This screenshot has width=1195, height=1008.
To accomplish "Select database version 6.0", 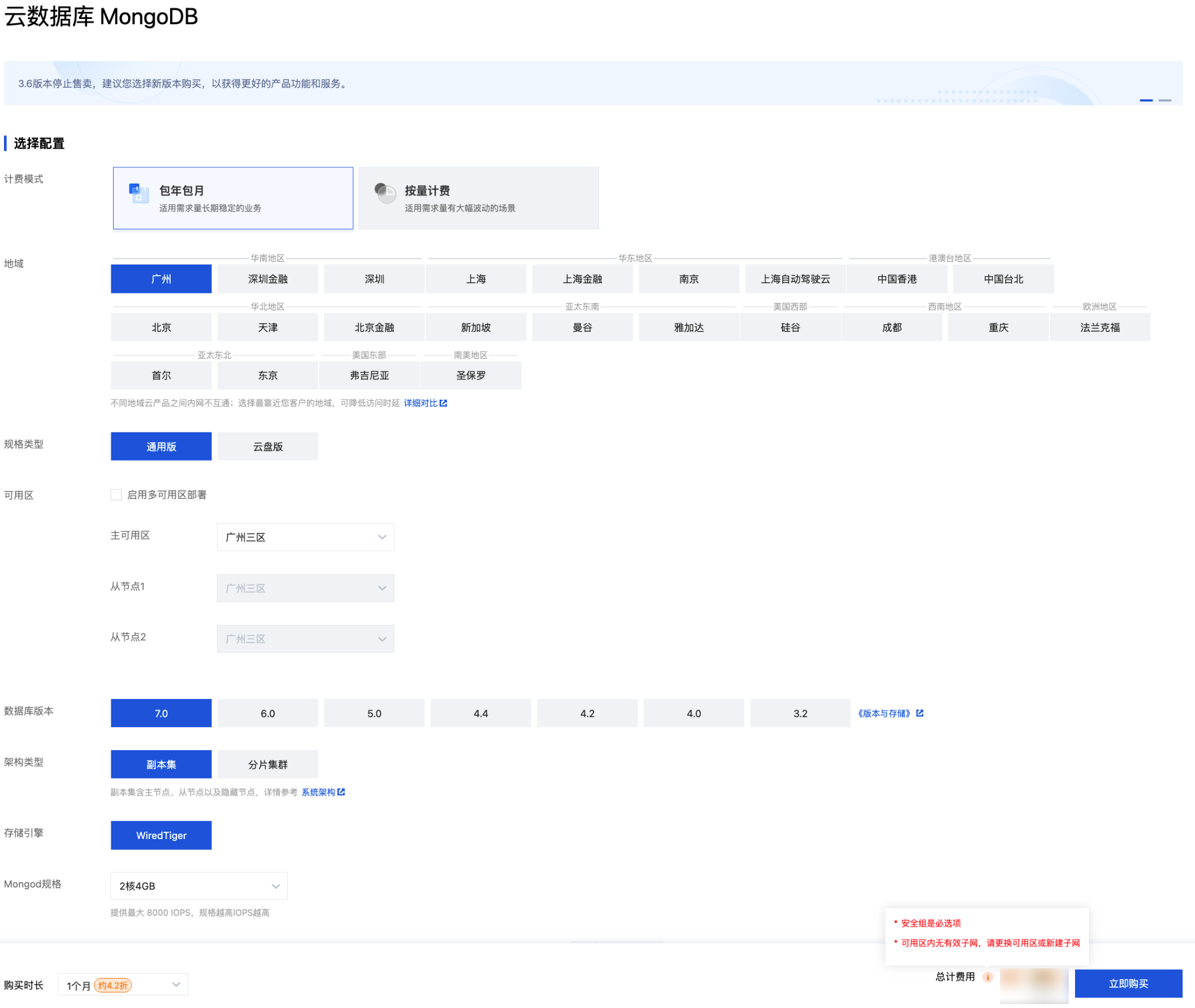I will (268, 713).
